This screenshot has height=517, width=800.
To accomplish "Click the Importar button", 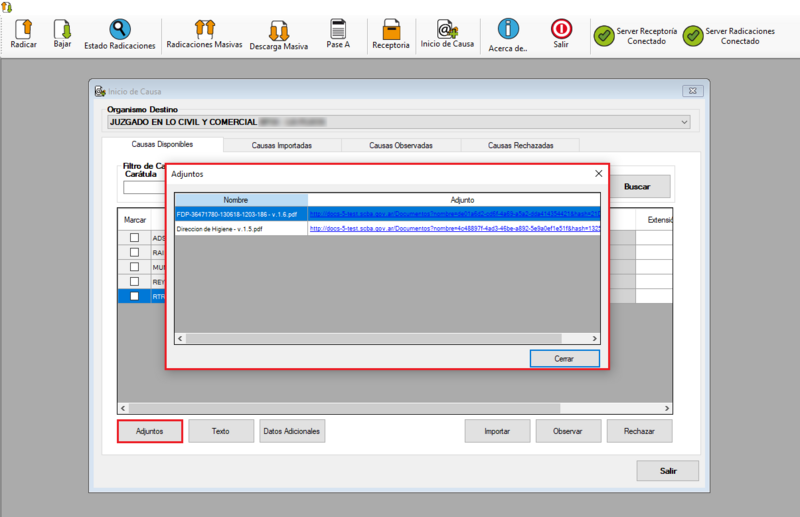I will pos(497,431).
